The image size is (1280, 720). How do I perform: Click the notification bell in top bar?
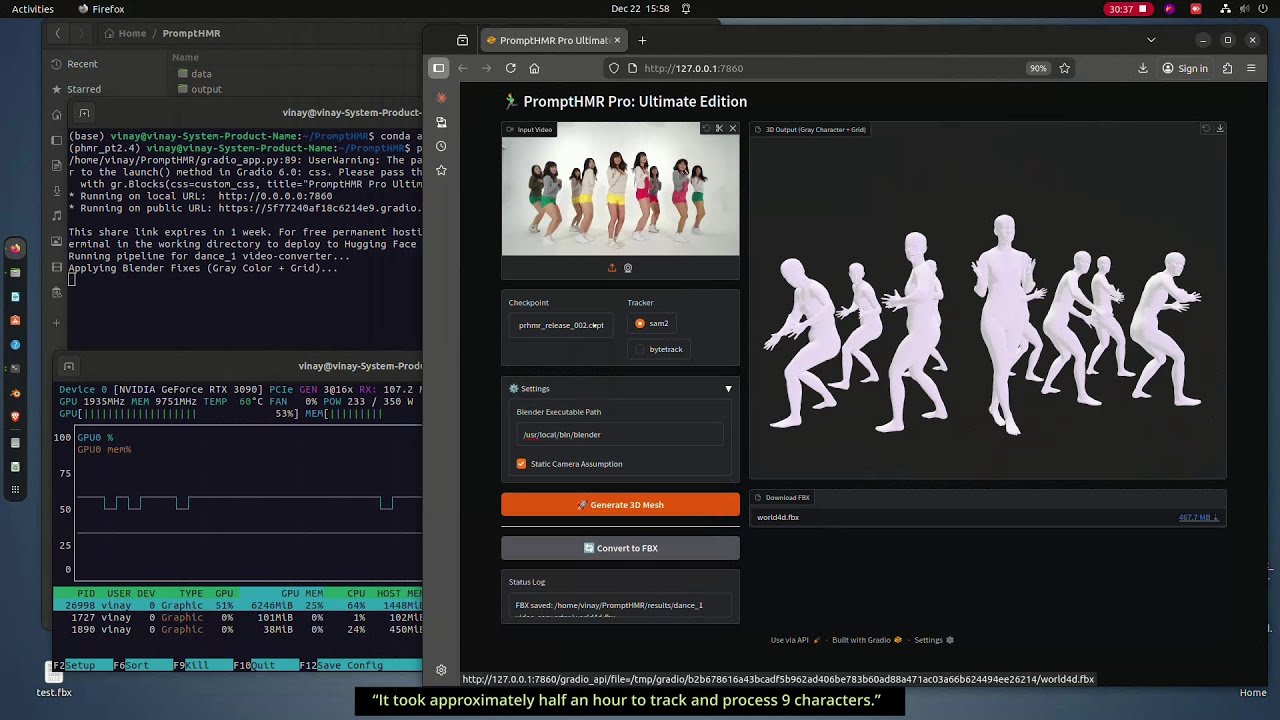pyautogui.click(x=686, y=9)
